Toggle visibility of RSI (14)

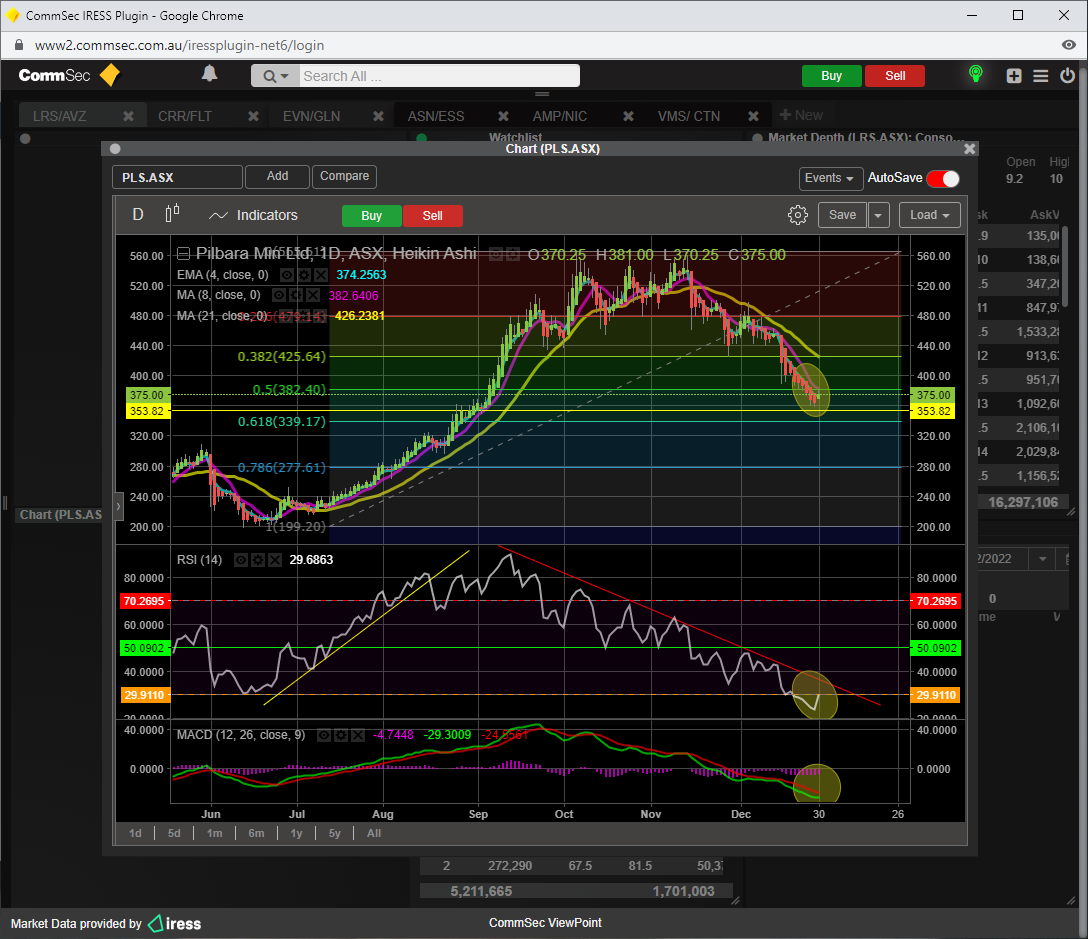241,560
